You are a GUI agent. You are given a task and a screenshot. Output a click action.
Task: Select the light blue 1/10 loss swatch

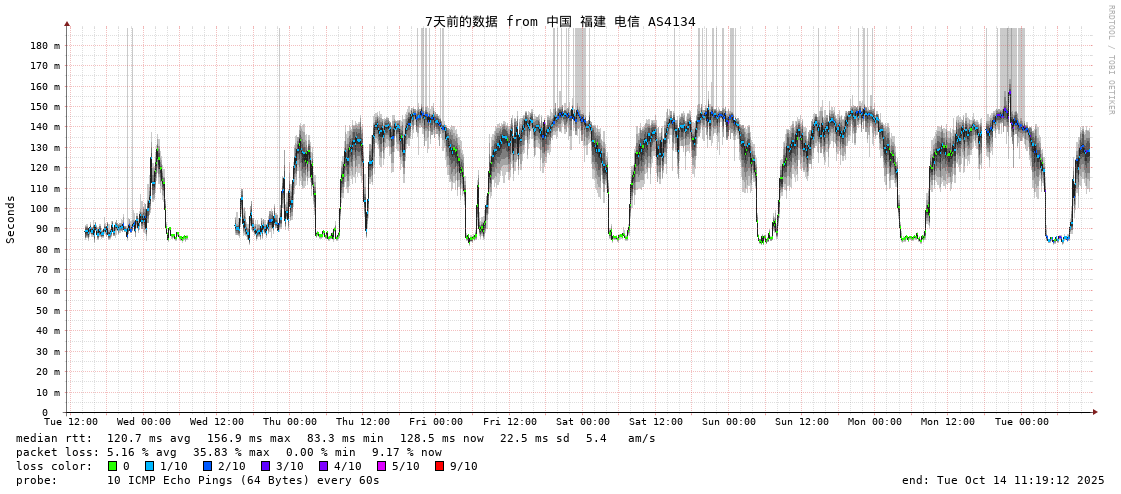click(x=150, y=466)
